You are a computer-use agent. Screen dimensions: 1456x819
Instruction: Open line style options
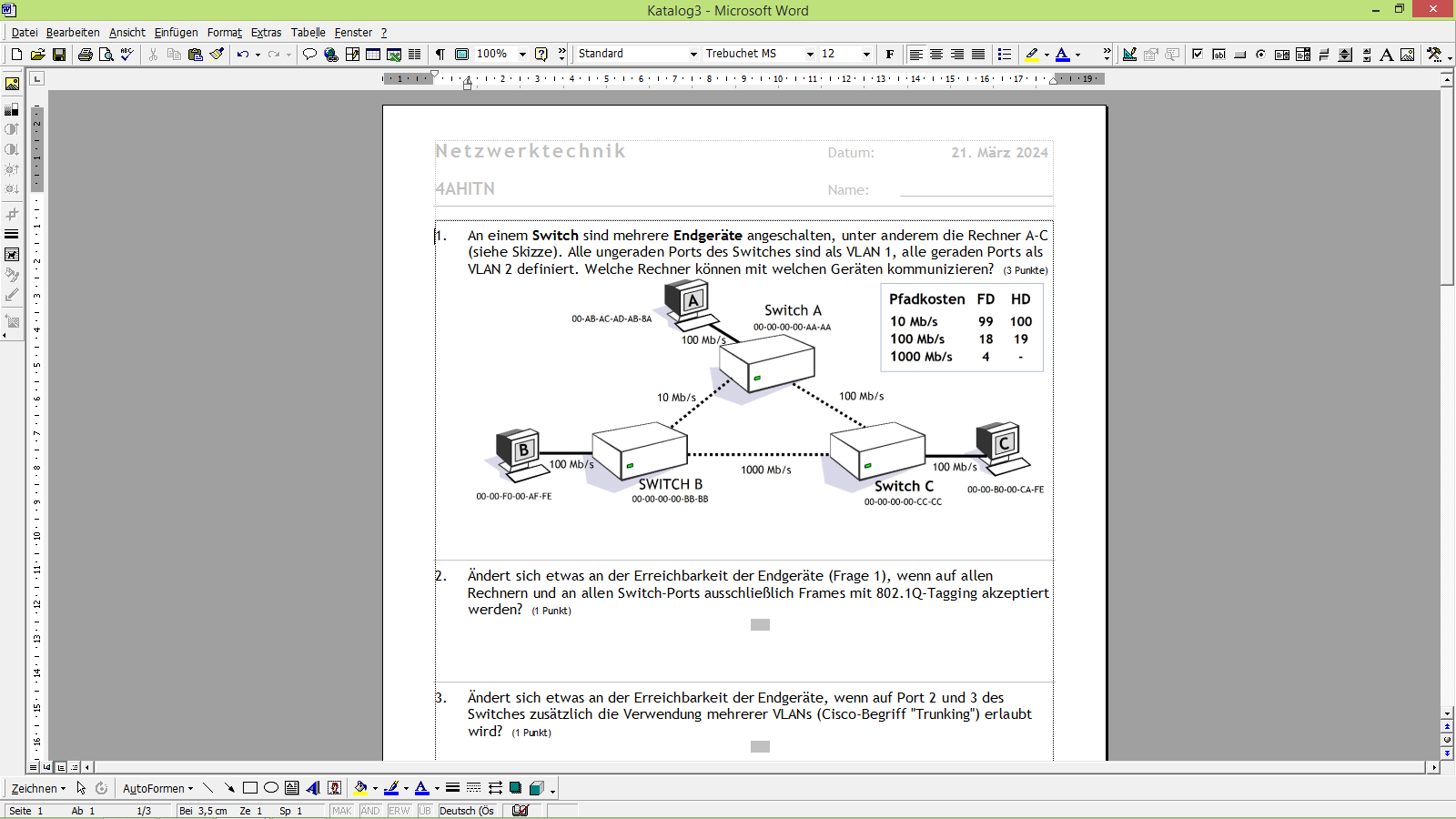click(452, 788)
